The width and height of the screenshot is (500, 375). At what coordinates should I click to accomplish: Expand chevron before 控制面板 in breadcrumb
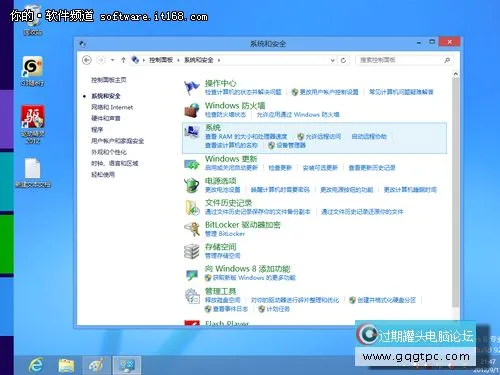point(144,60)
